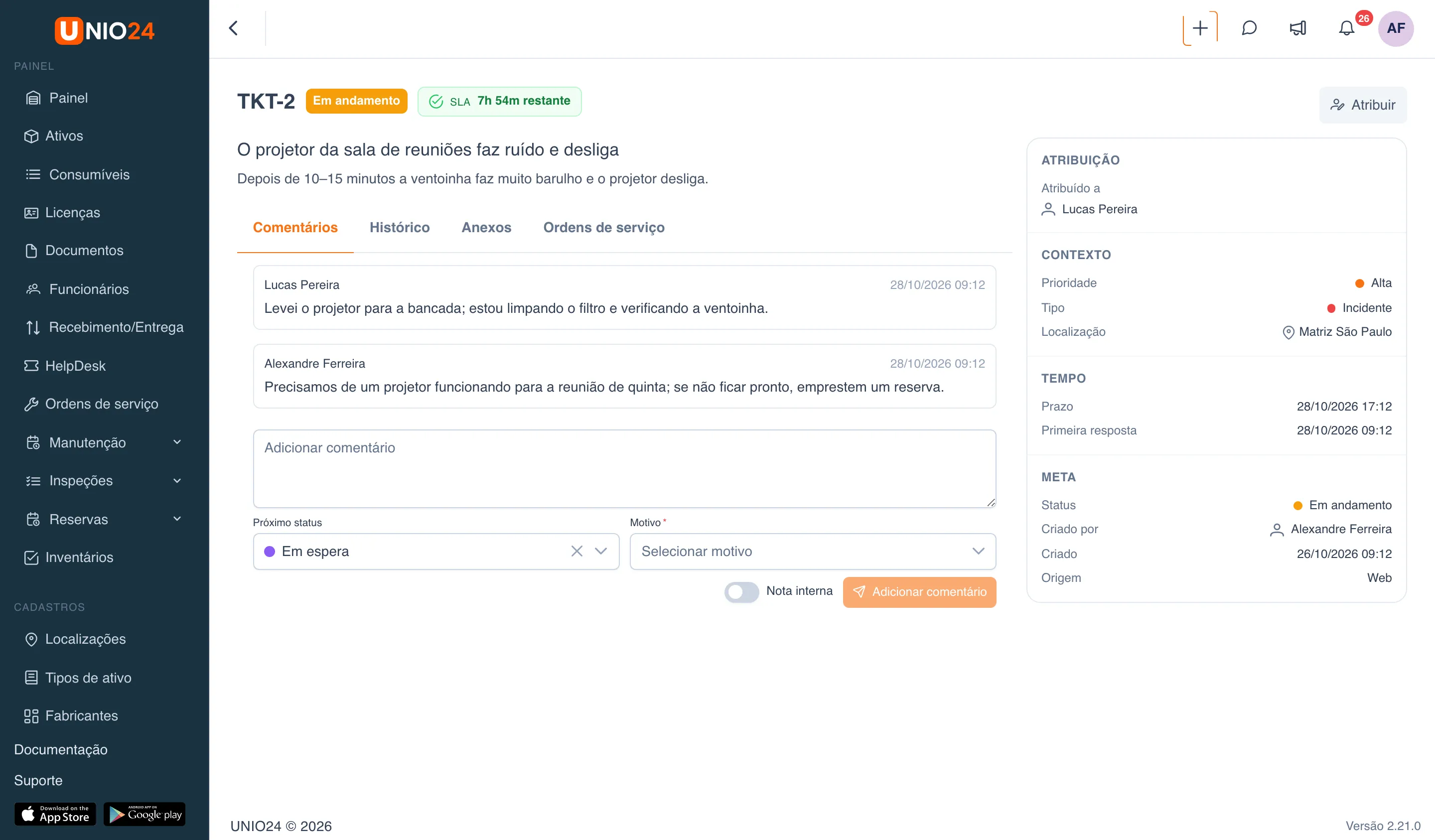Open the AF user avatar
Viewport: 1435px width, 840px height.
1395,28
